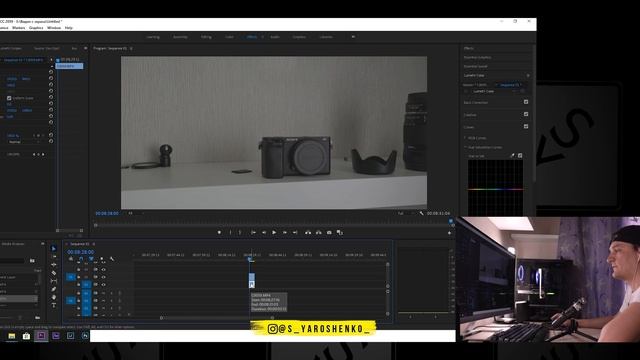The width and height of the screenshot is (640, 360).
Task: Open the Effect Controls panel group menu
Action: click(85, 48)
